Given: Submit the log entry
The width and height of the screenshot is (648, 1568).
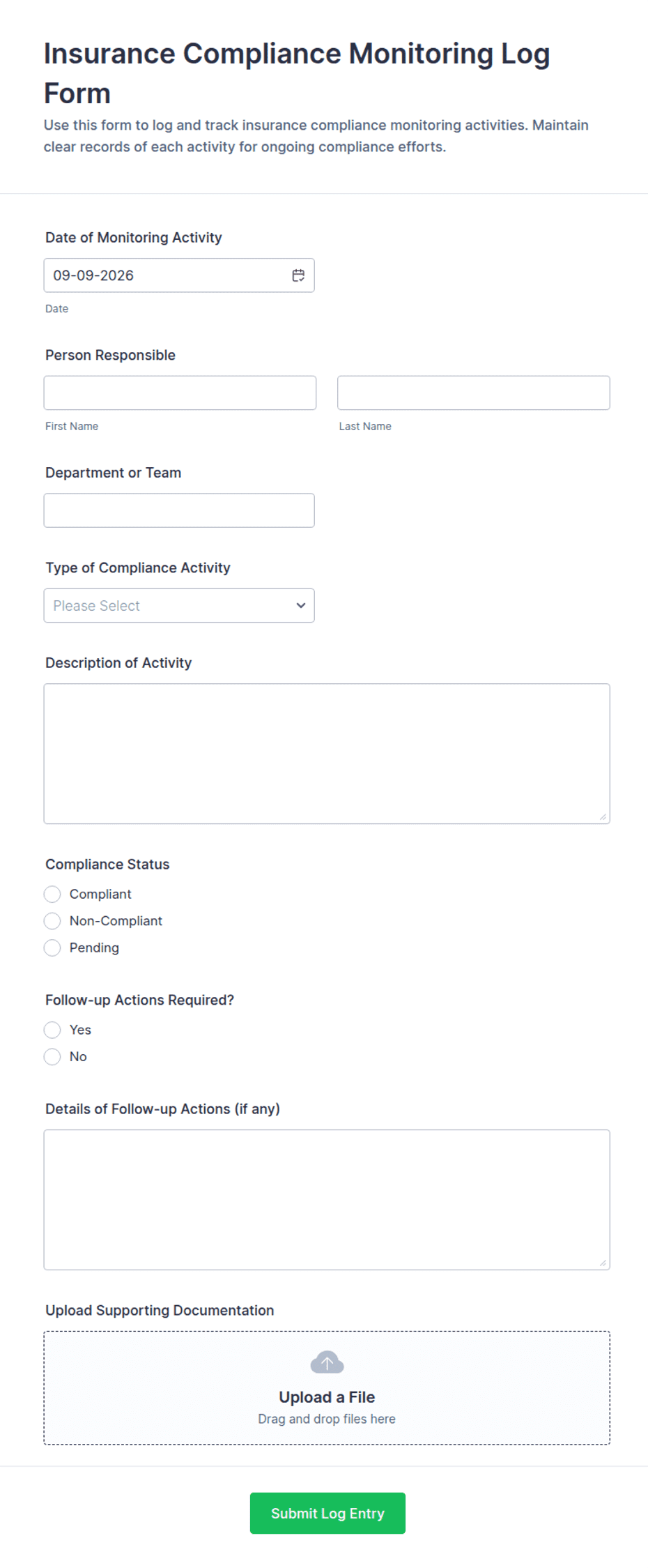Looking at the screenshot, I should click(327, 1513).
